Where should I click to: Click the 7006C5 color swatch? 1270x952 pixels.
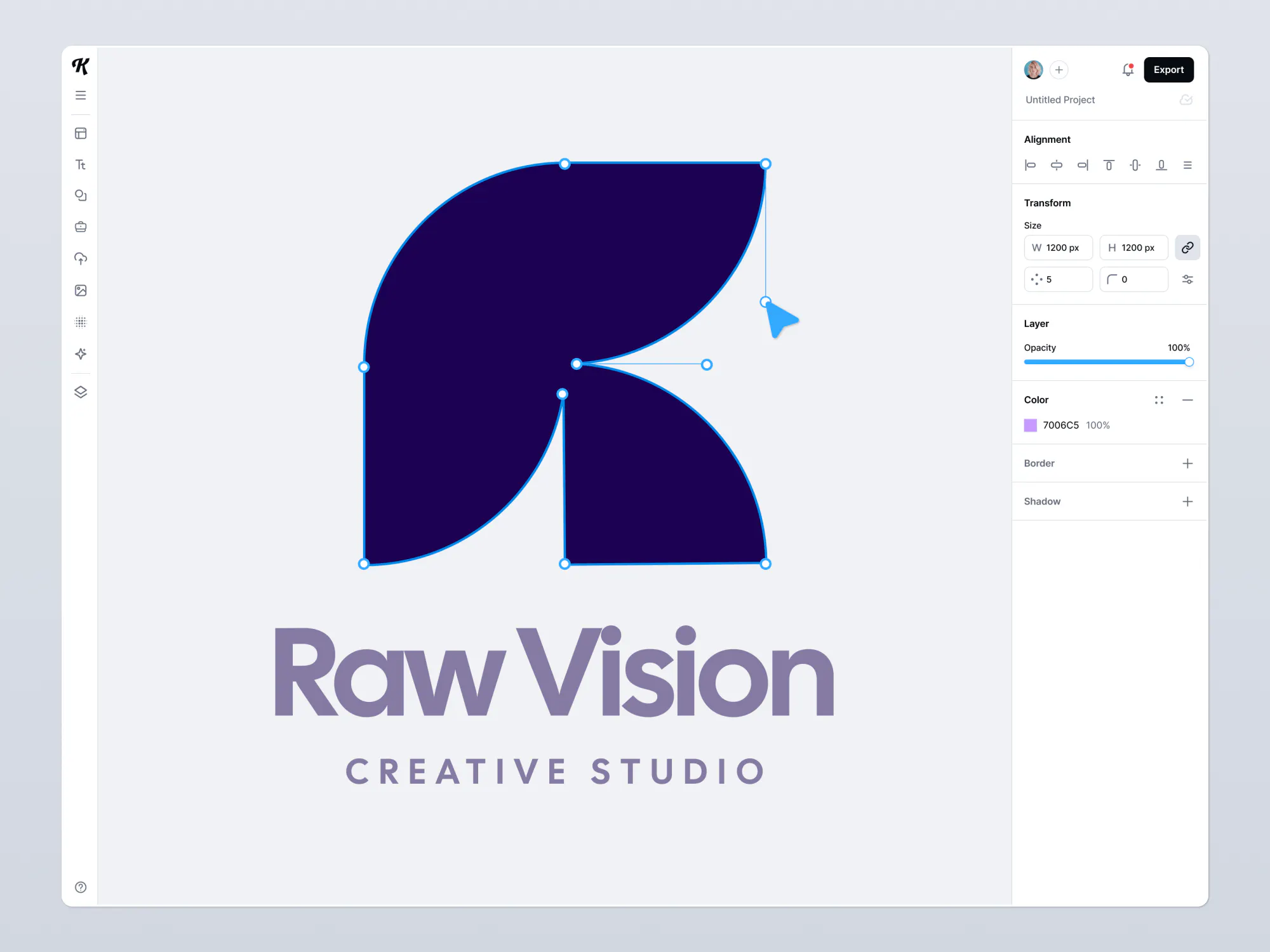pos(1031,425)
